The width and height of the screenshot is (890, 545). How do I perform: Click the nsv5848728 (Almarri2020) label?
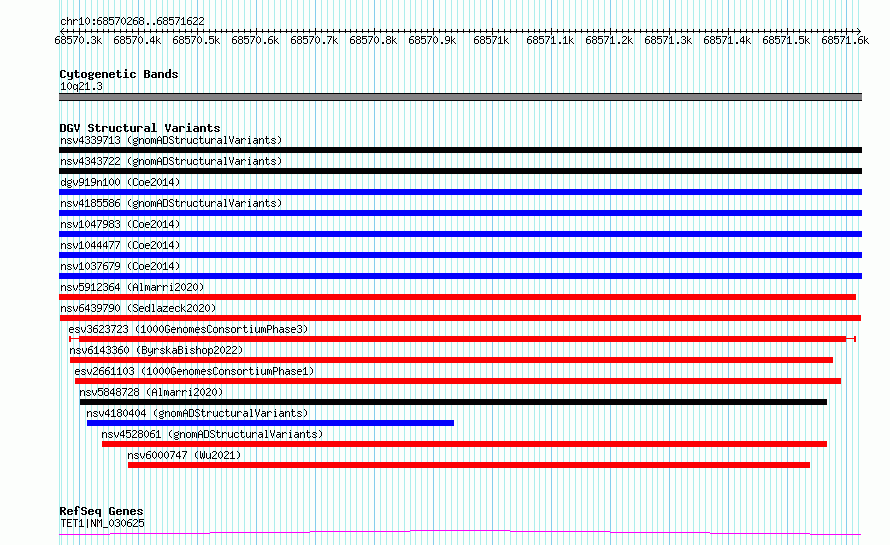[x=151, y=392]
